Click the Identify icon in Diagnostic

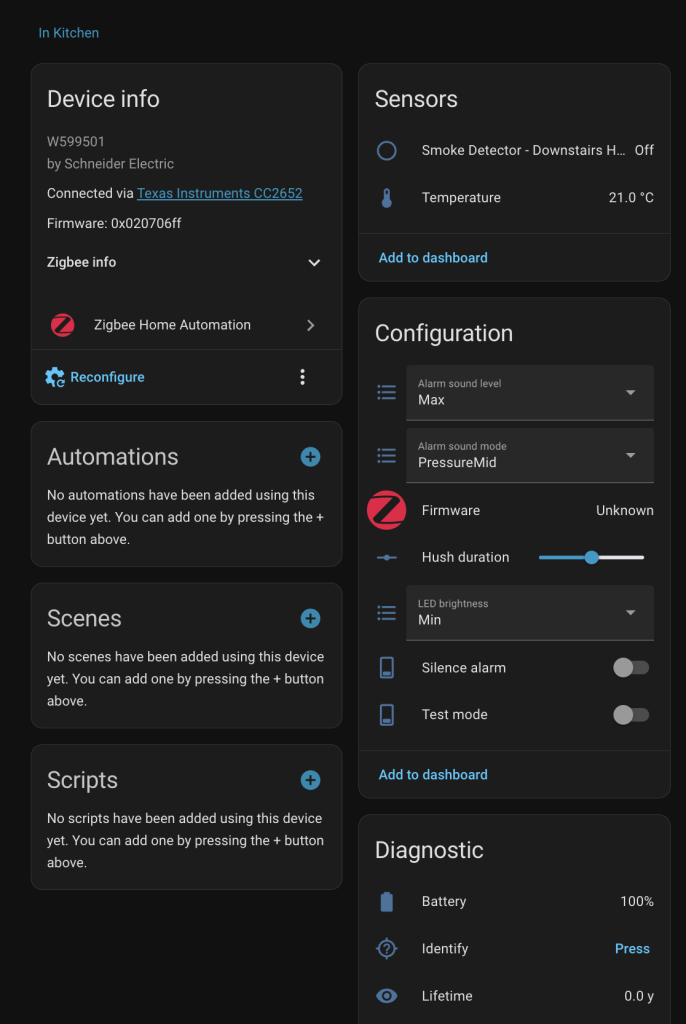[387, 949]
